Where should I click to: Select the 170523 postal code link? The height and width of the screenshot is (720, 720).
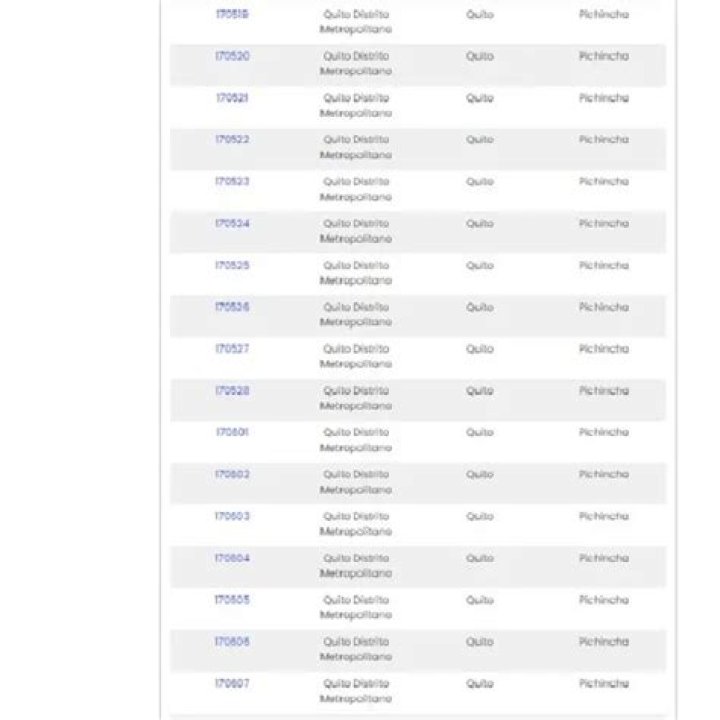click(x=232, y=181)
